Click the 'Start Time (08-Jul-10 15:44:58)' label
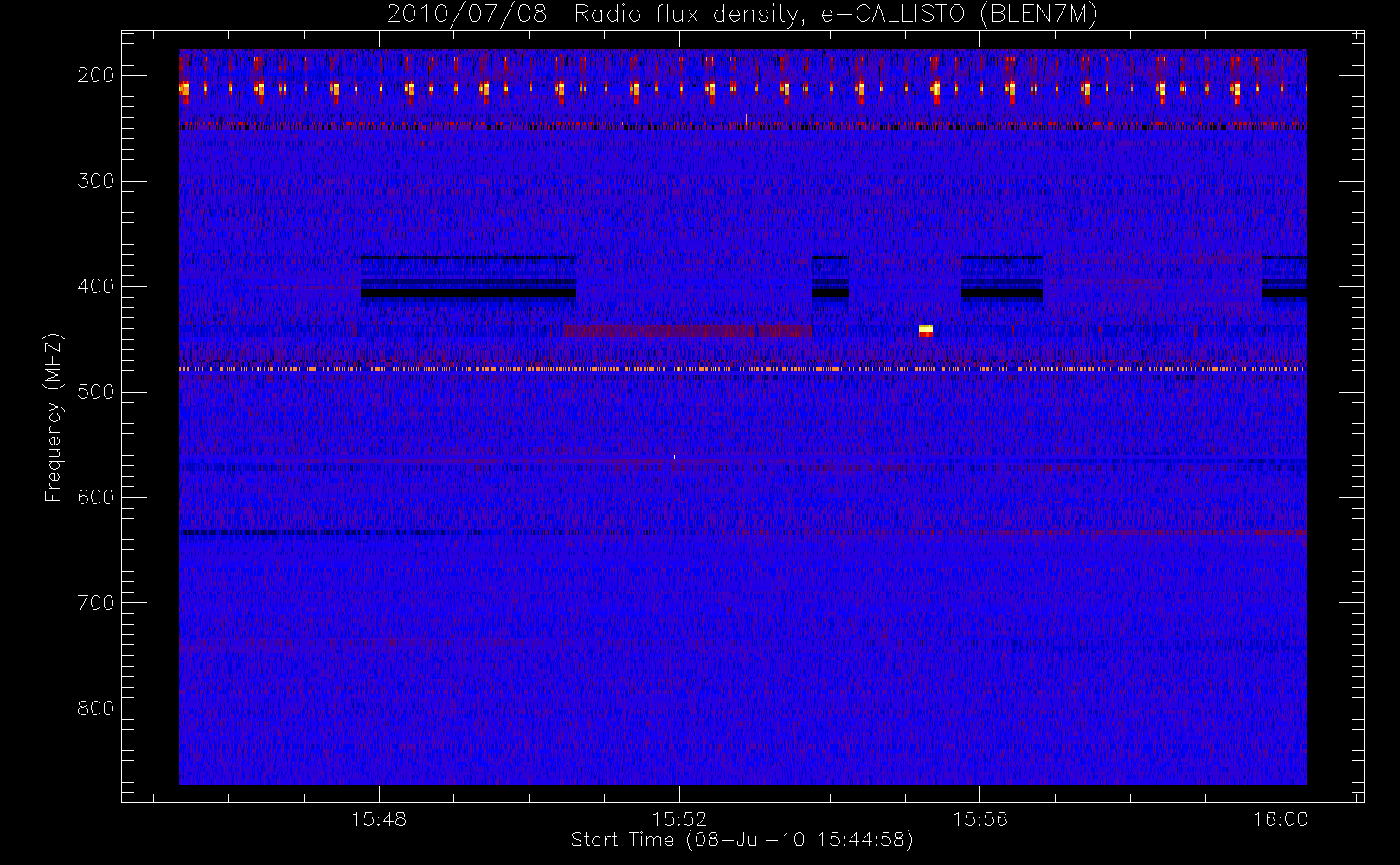 click(x=742, y=840)
